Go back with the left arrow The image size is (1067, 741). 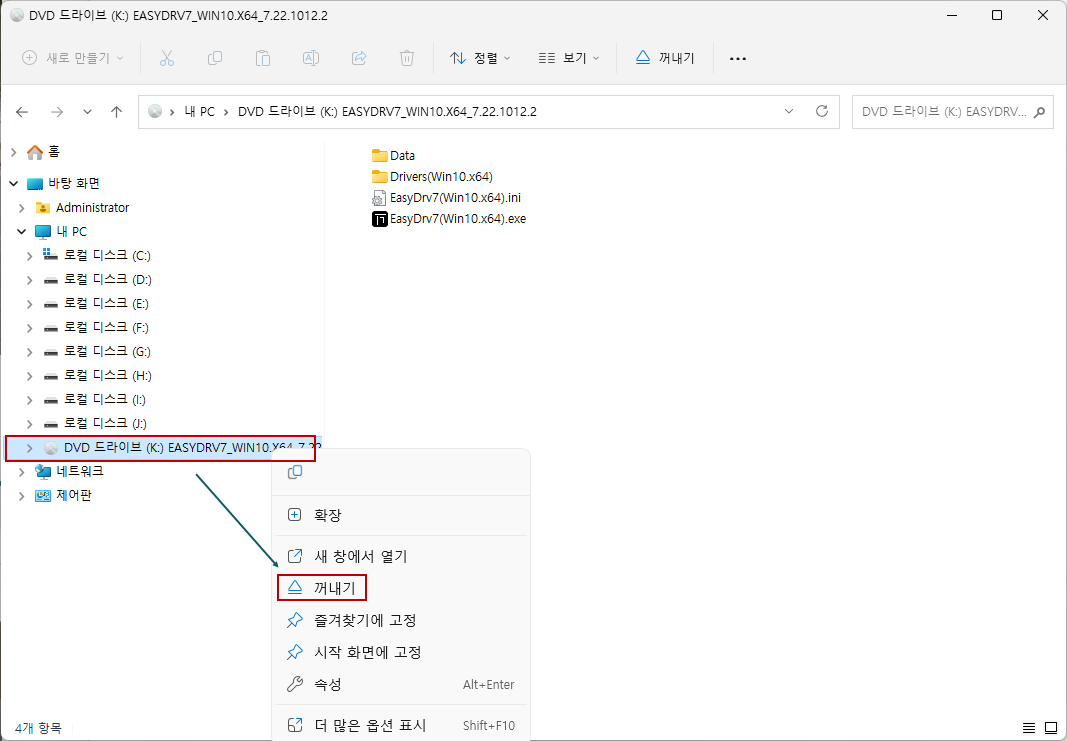point(22,112)
